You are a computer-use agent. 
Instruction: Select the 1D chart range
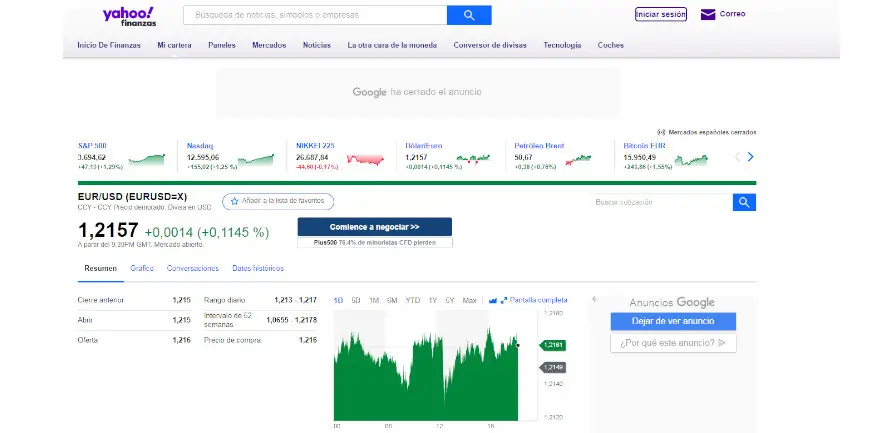tap(338, 300)
